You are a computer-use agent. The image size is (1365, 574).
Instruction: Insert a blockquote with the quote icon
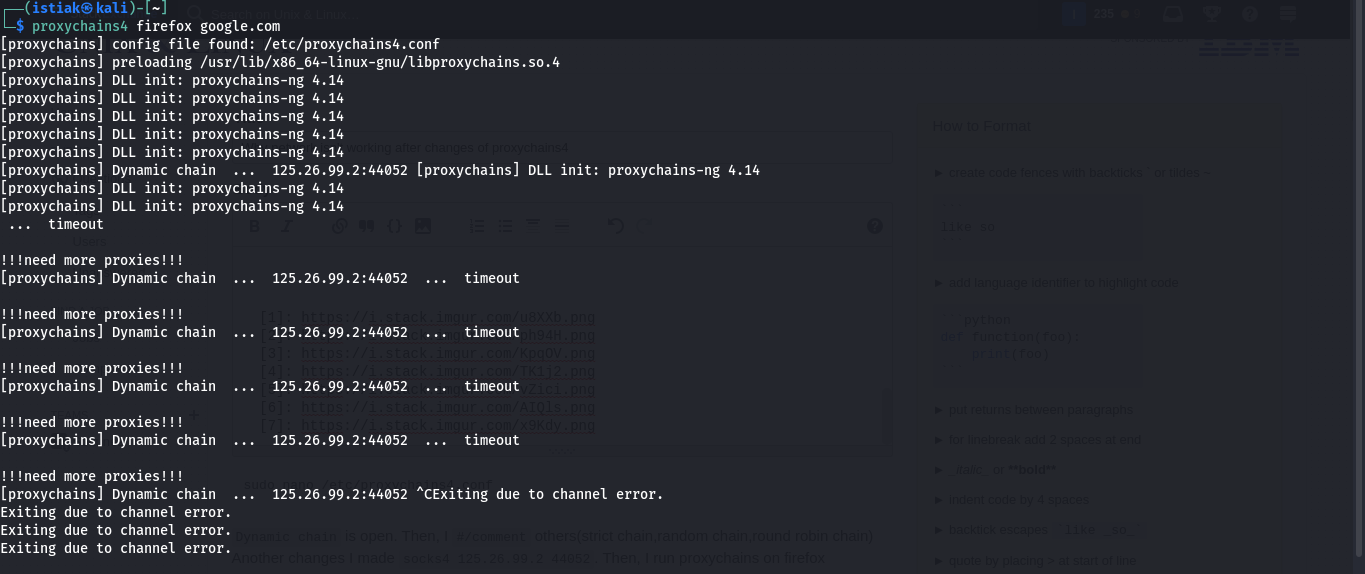coord(366,227)
